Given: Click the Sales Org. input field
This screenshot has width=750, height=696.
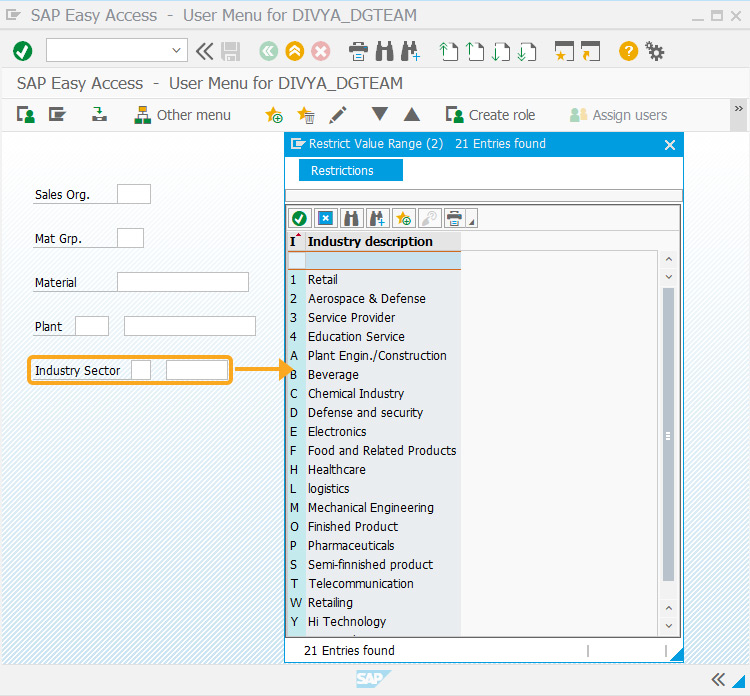Looking at the screenshot, I should pos(134,194).
